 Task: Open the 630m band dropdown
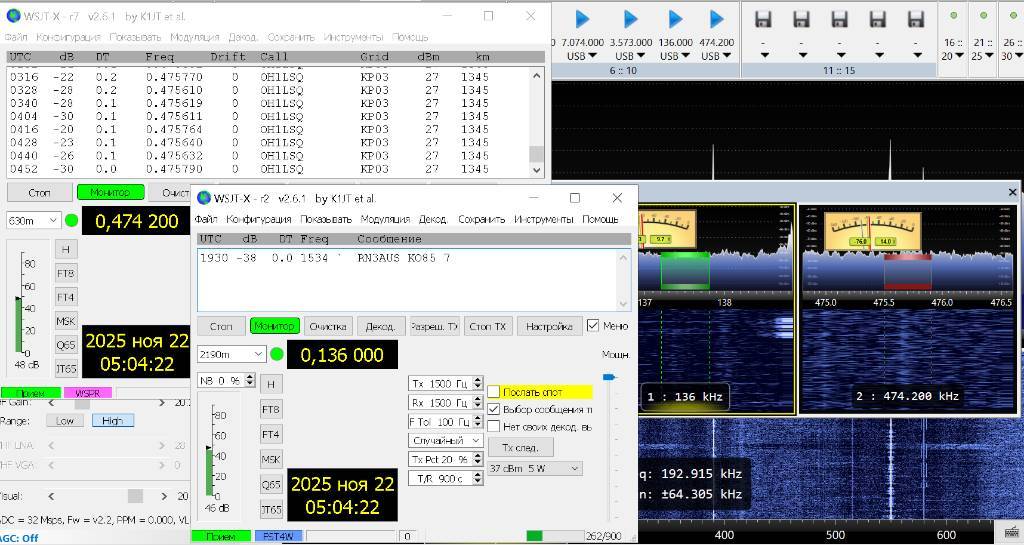click(x=34, y=220)
